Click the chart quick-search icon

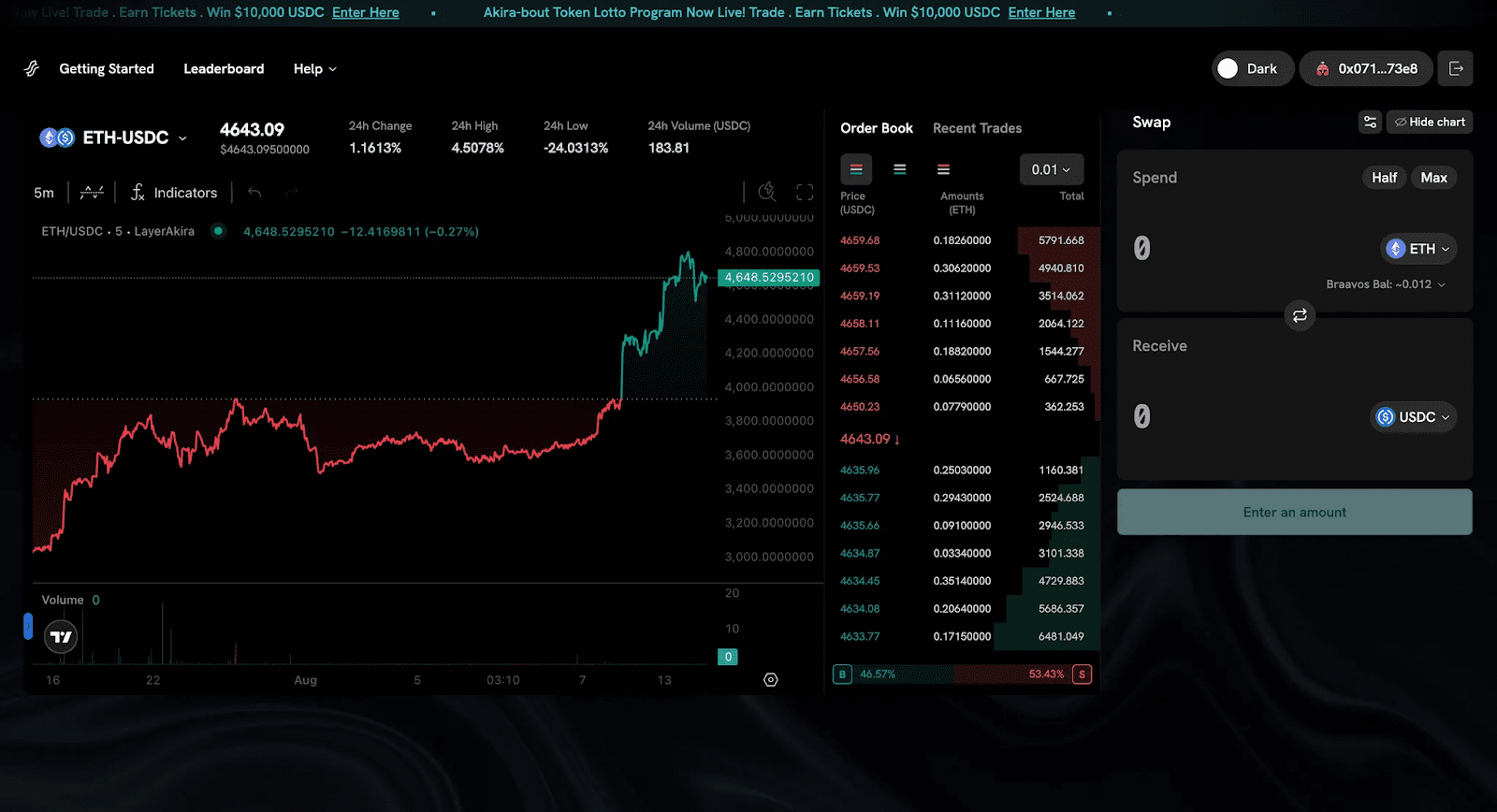click(767, 192)
